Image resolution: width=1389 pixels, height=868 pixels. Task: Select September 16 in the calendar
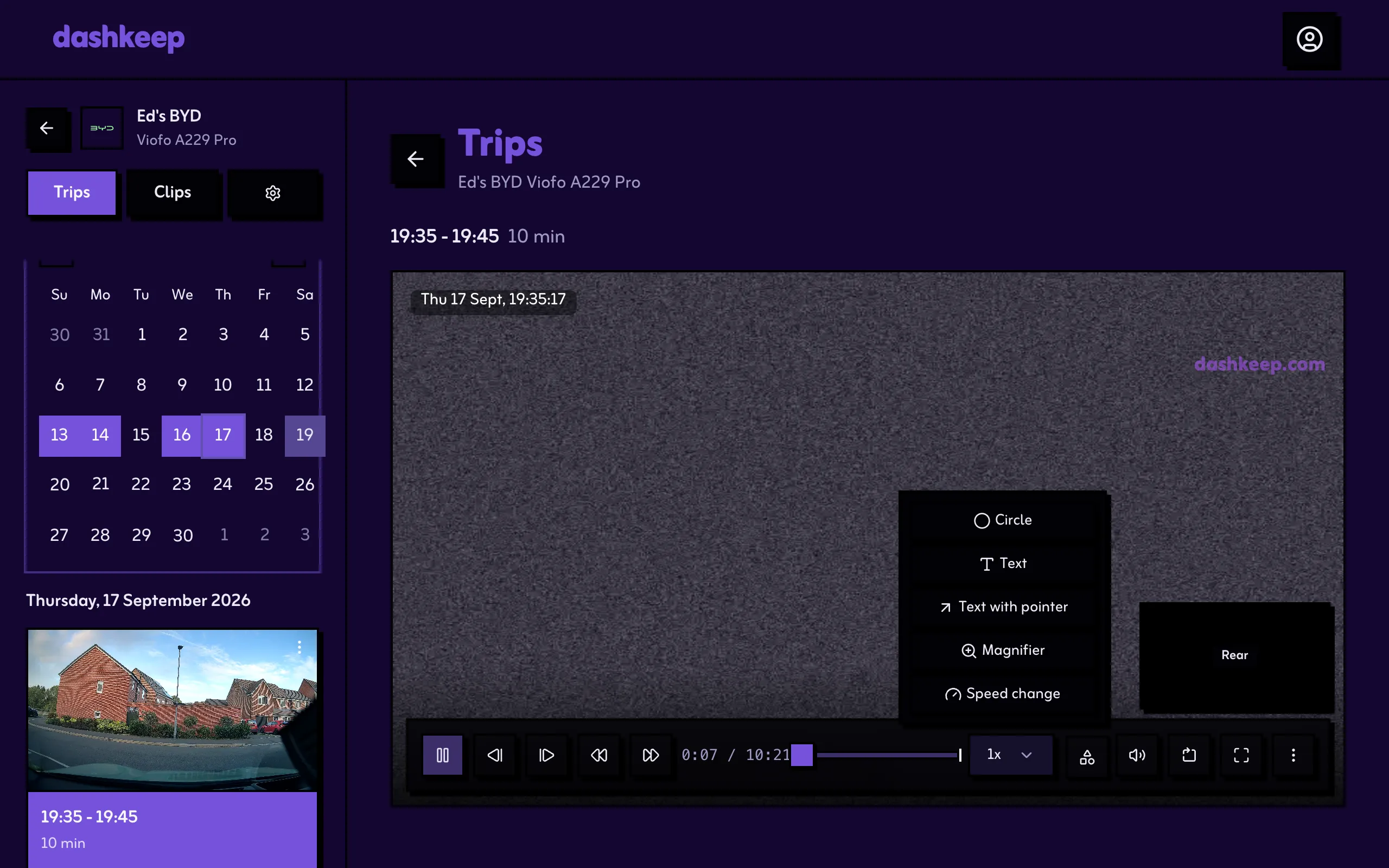pos(182,435)
